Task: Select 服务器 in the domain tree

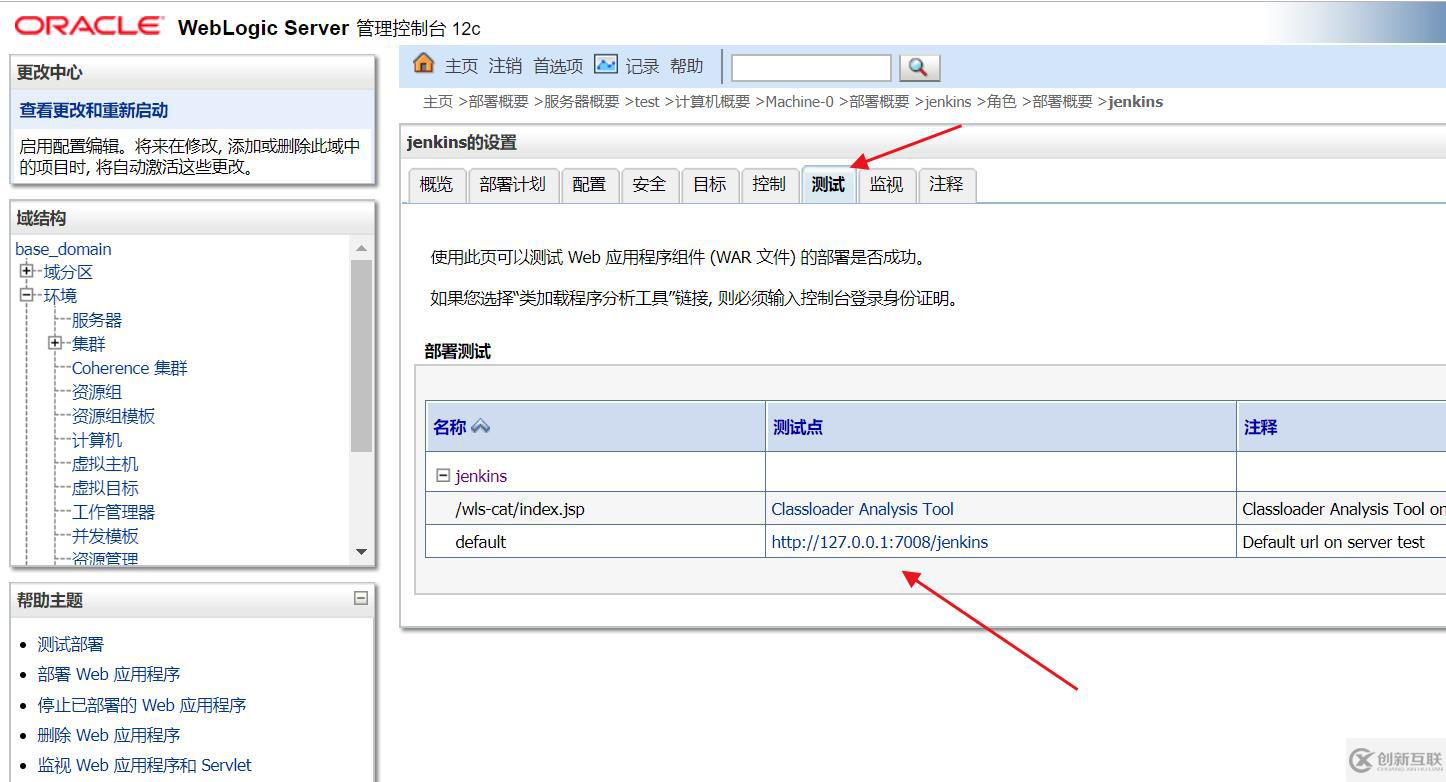Action: pyautogui.click(x=97, y=320)
